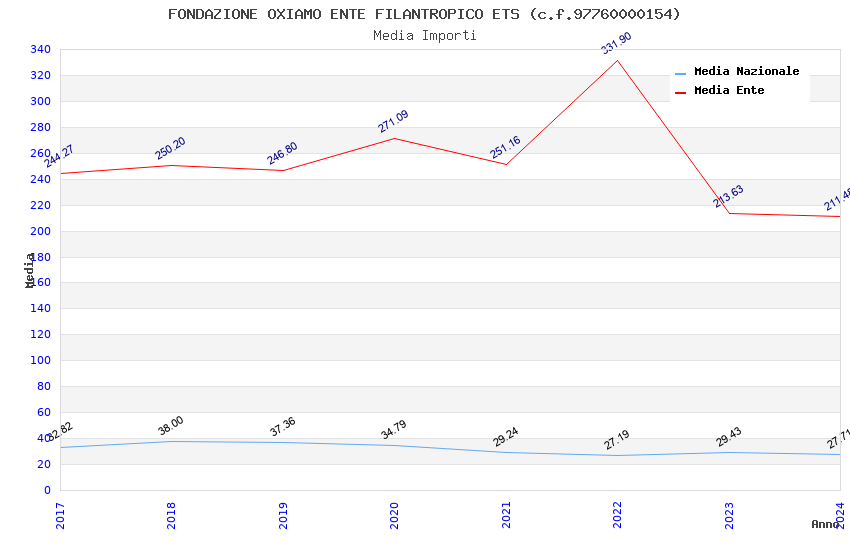The width and height of the screenshot is (850, 550).
Task: Click the 2017 x-axis year label
Action: [60, 515]
